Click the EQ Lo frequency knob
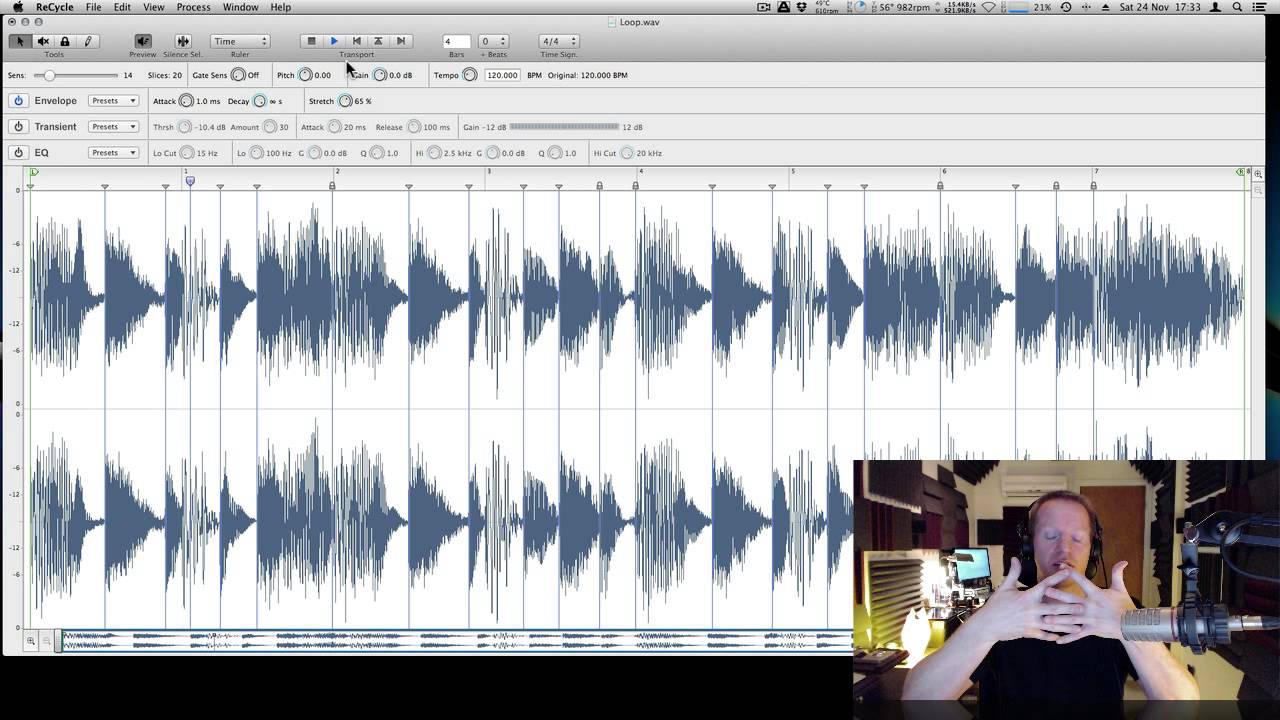Image resolution: width=1280 pixels, height=720 pixels. 257,153
